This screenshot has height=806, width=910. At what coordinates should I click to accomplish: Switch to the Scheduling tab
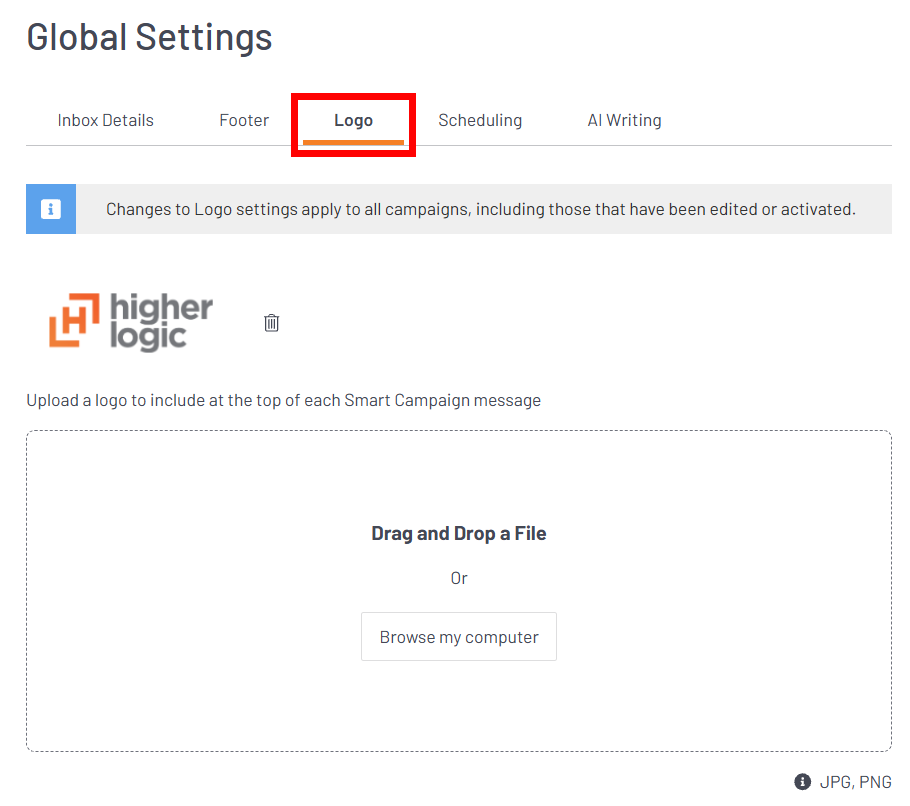click(480, 120)
